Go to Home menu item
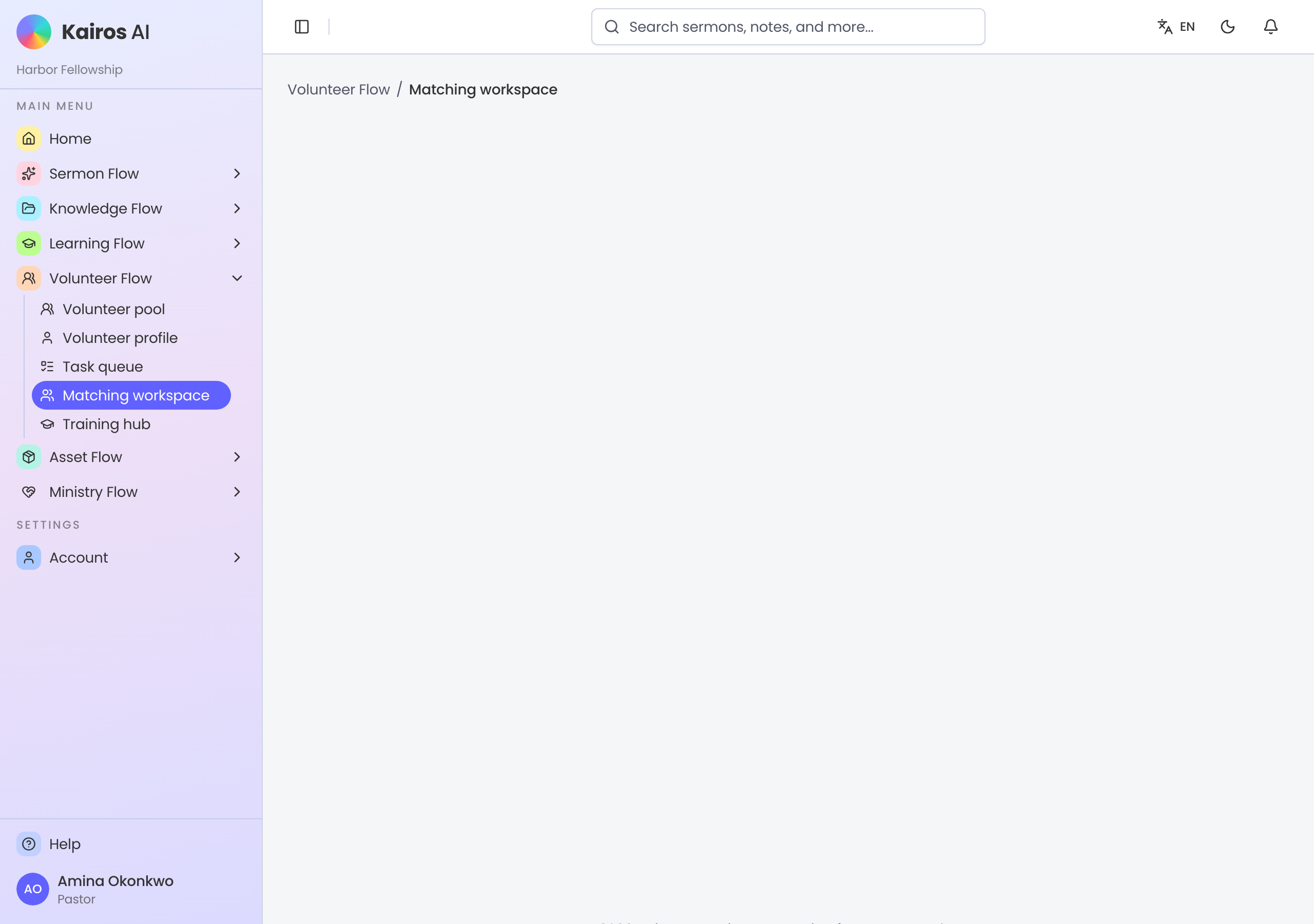Viewport: 1314px width, 924px height. 131,139
